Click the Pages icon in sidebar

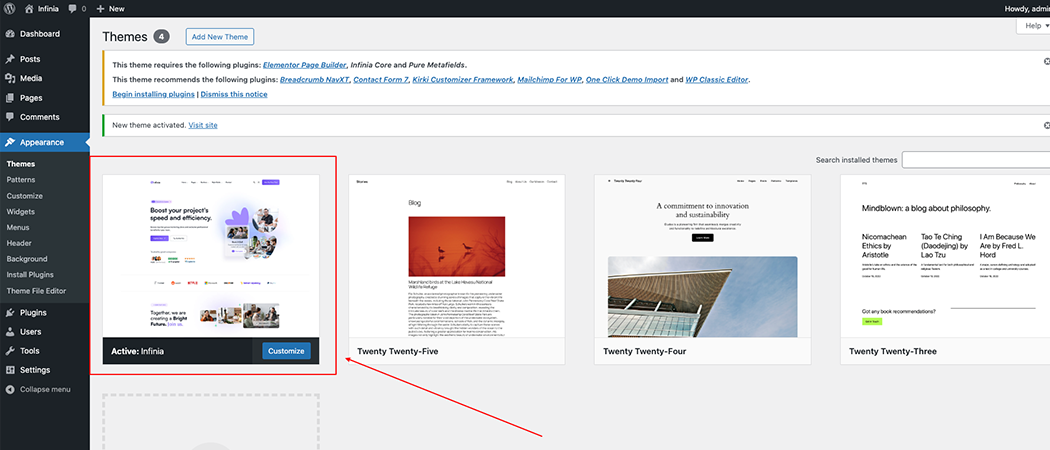click(x=10, y=98)
